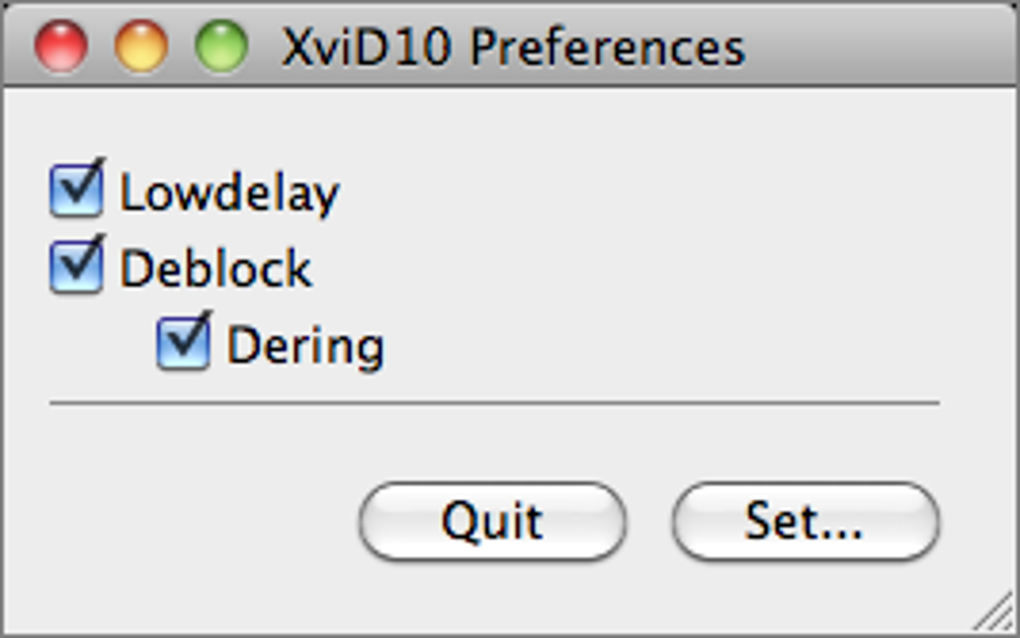The image size is (1020, 638).
Task: Click the XviD10 Preferences window title
Action: [x=513, y=47]
